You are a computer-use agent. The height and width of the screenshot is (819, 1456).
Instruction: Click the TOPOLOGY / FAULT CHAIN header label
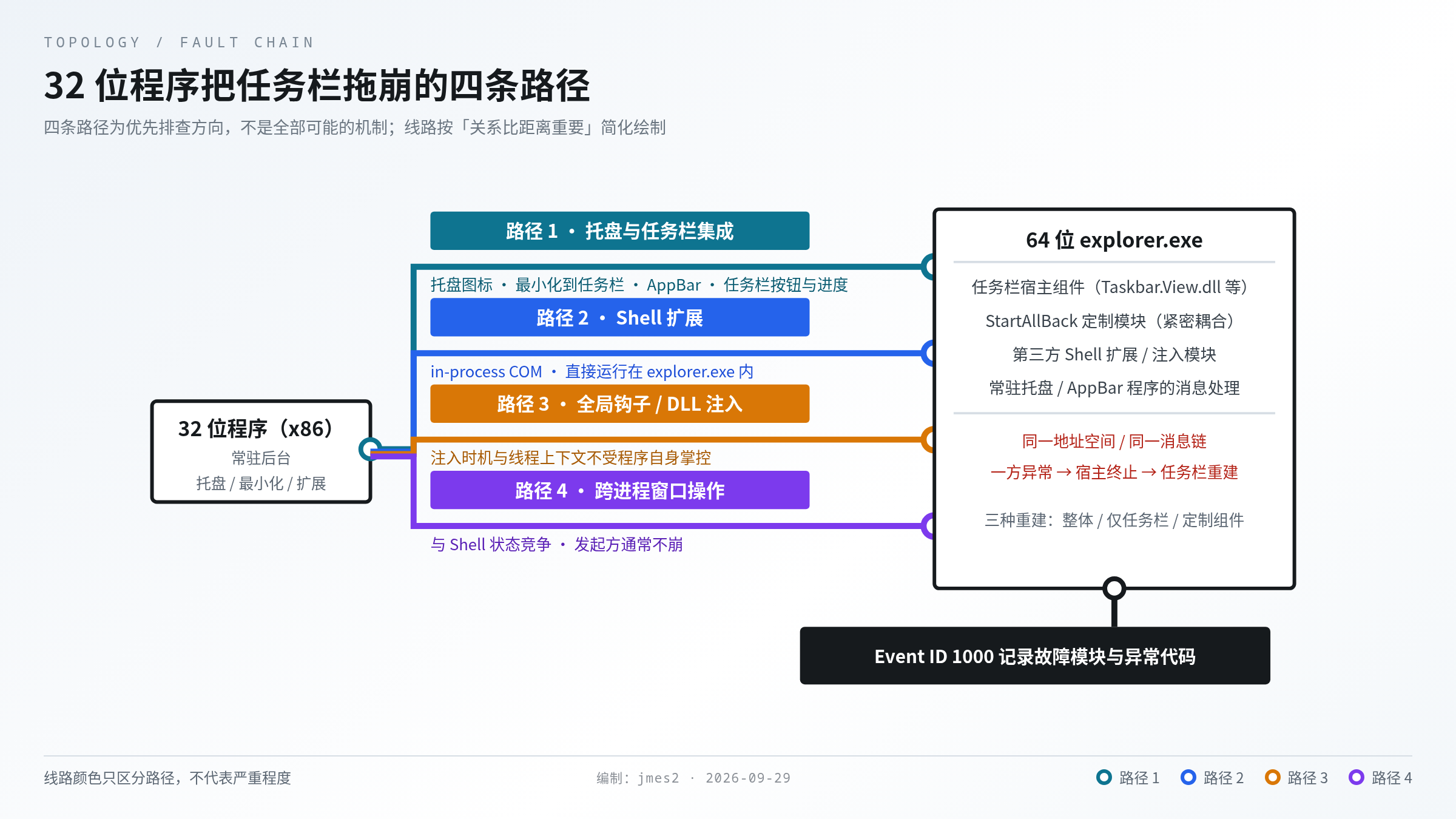179,42
